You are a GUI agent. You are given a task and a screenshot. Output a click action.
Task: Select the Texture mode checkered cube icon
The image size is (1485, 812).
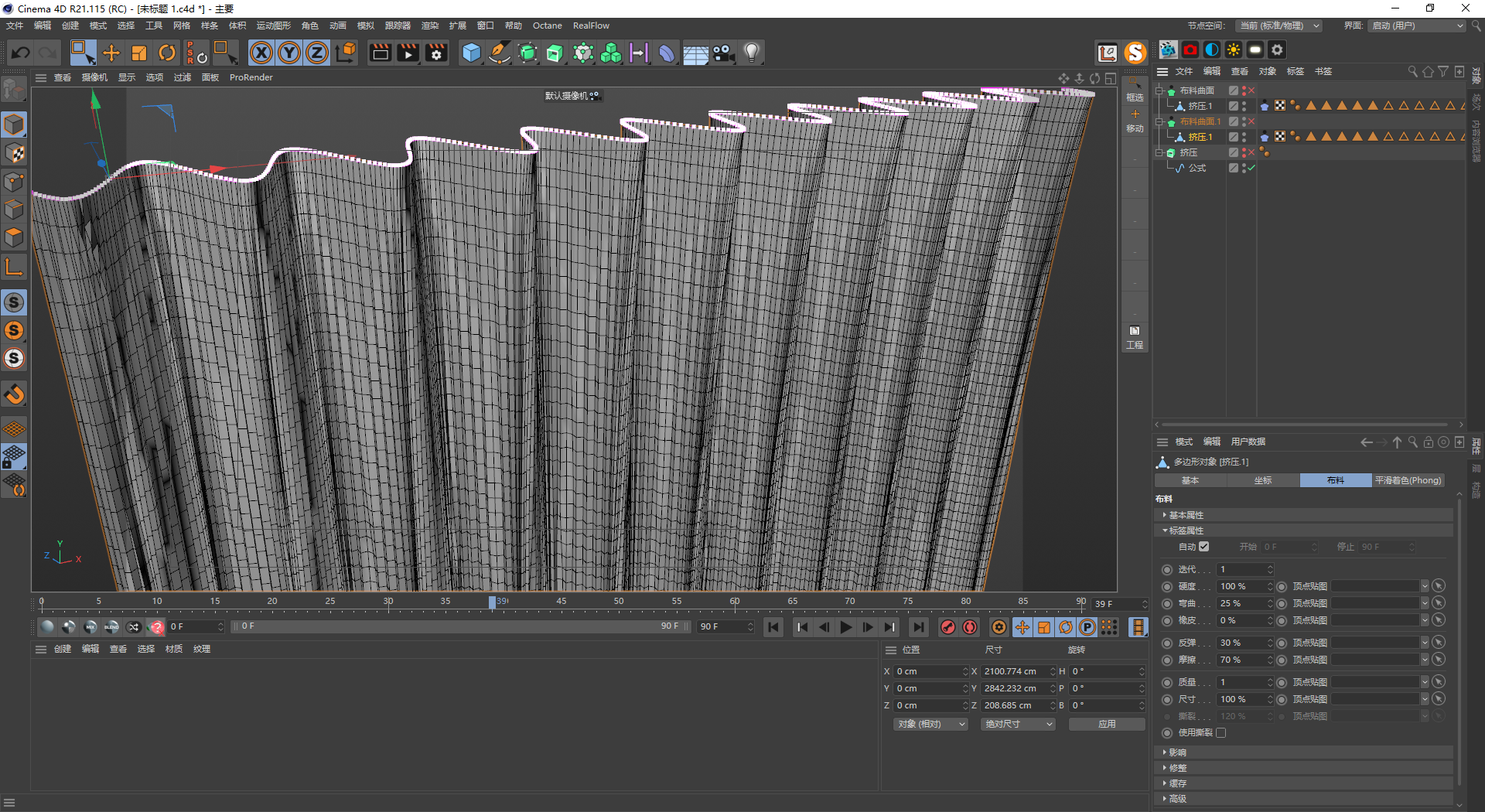tap(14, 153)
